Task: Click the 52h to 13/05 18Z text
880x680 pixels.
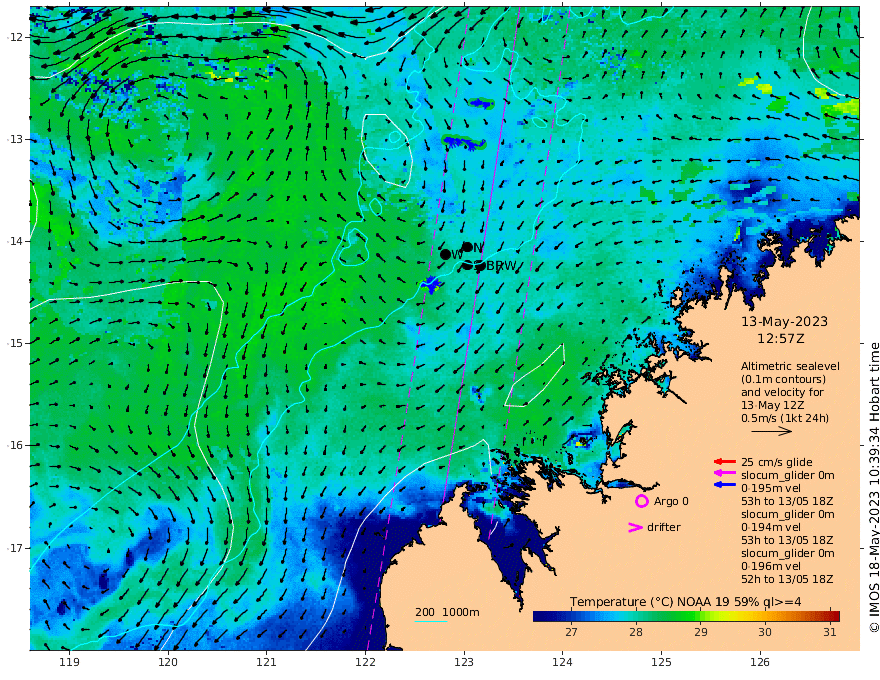Action: click(x=787, y=579)
